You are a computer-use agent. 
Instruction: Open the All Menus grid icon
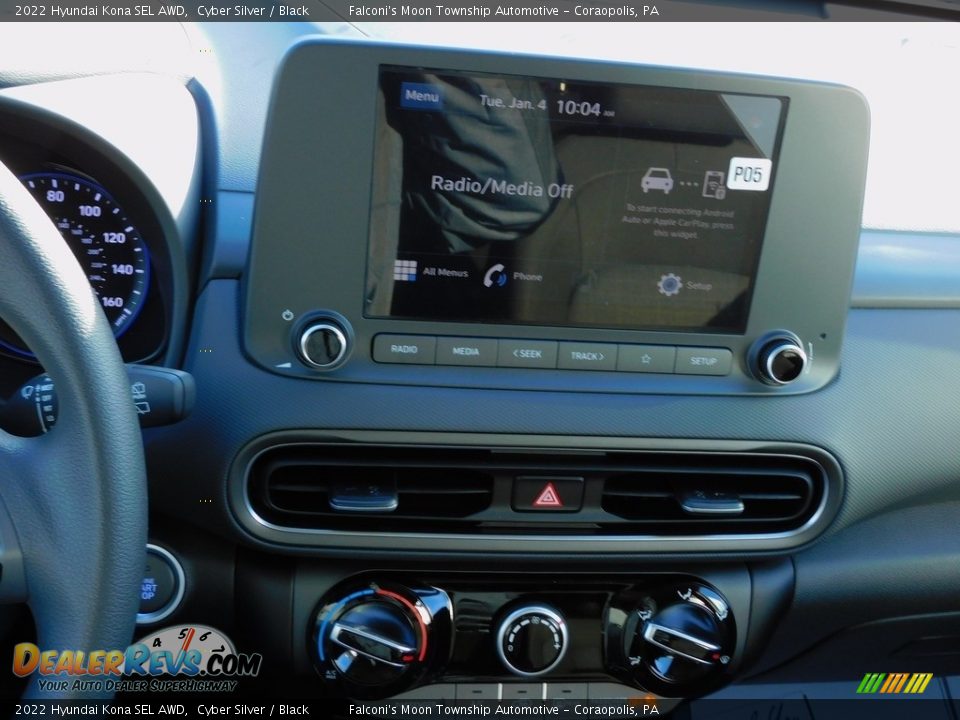[x=405, y=270]
